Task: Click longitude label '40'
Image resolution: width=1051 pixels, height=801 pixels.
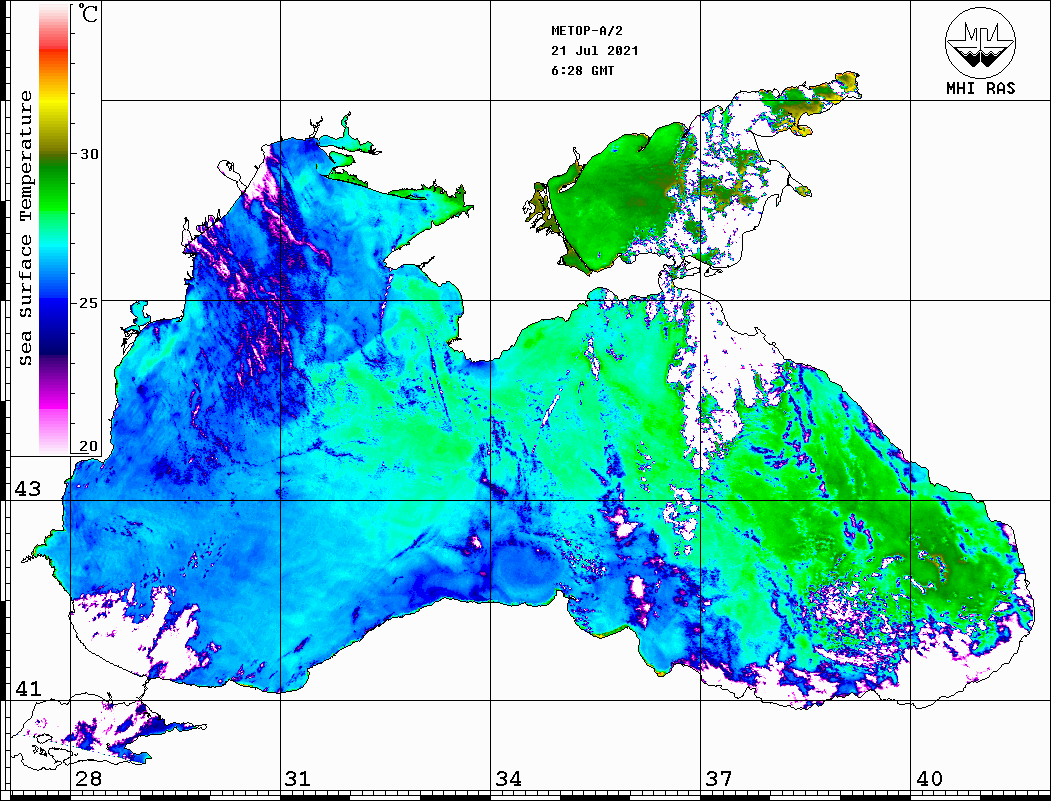Action: [929, 779]
